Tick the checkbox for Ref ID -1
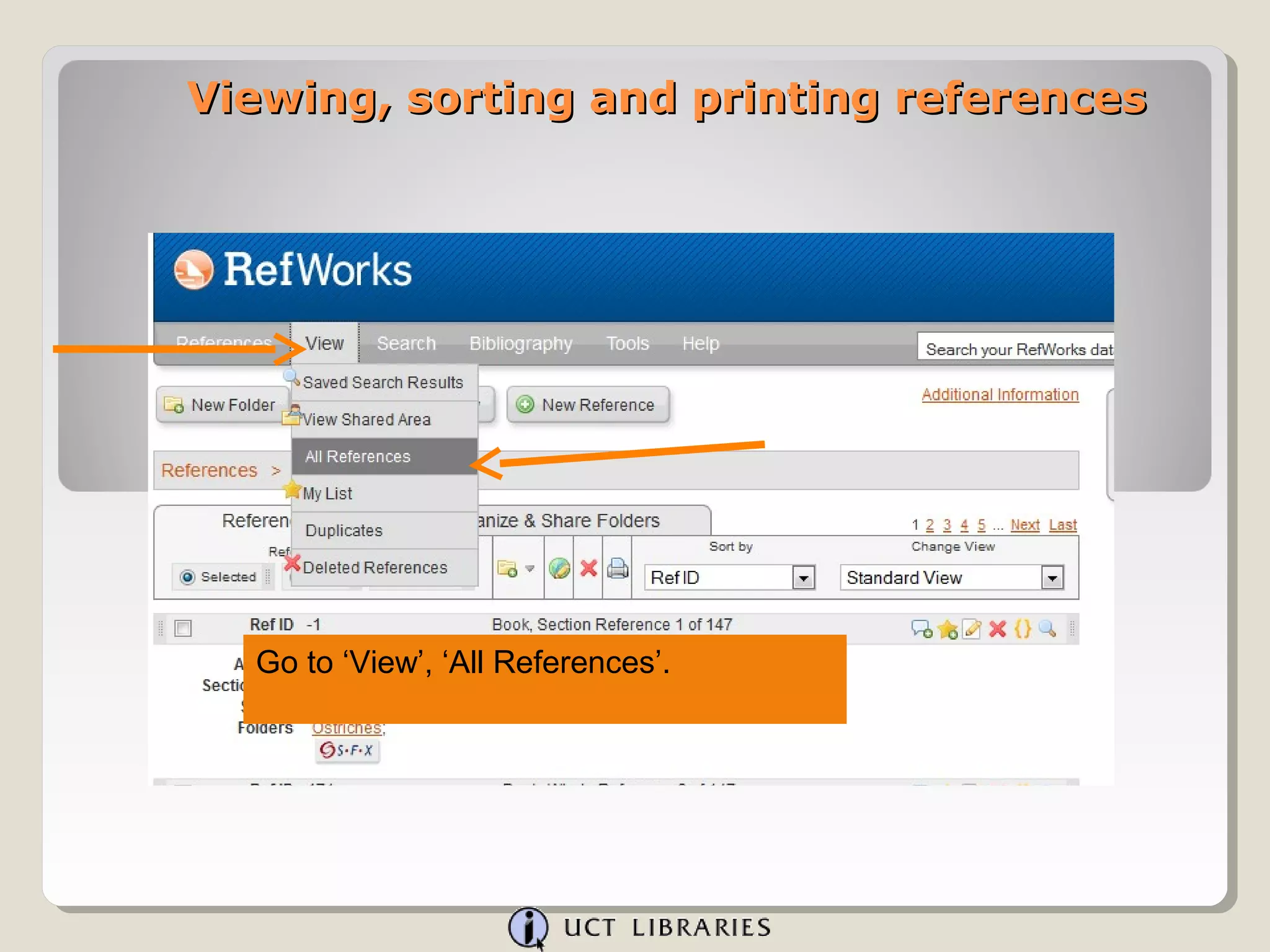The image size is (1270, 952). [x=183, y=628]
